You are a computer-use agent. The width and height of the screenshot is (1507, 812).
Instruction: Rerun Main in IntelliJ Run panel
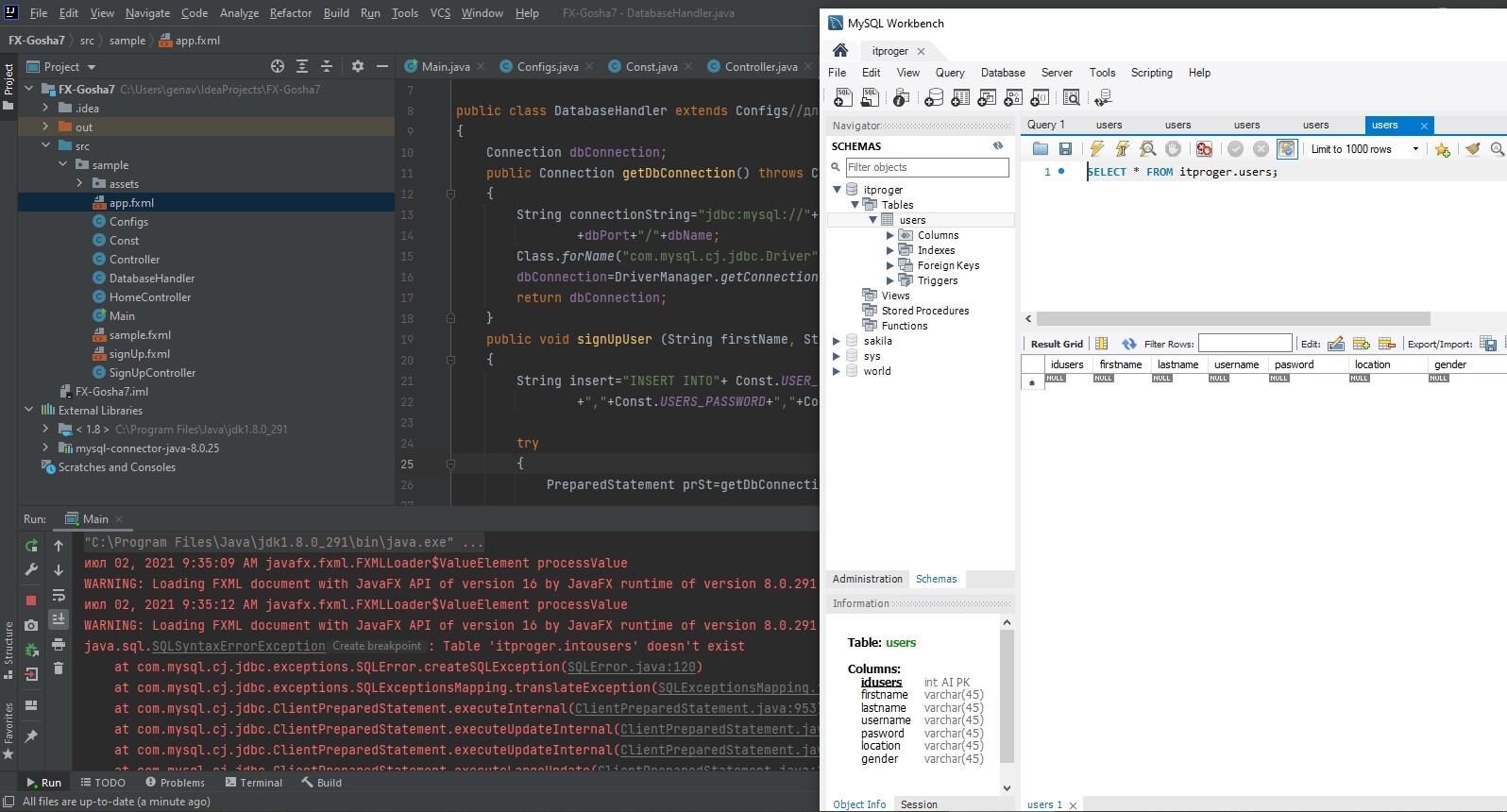[x=31, y=546]
